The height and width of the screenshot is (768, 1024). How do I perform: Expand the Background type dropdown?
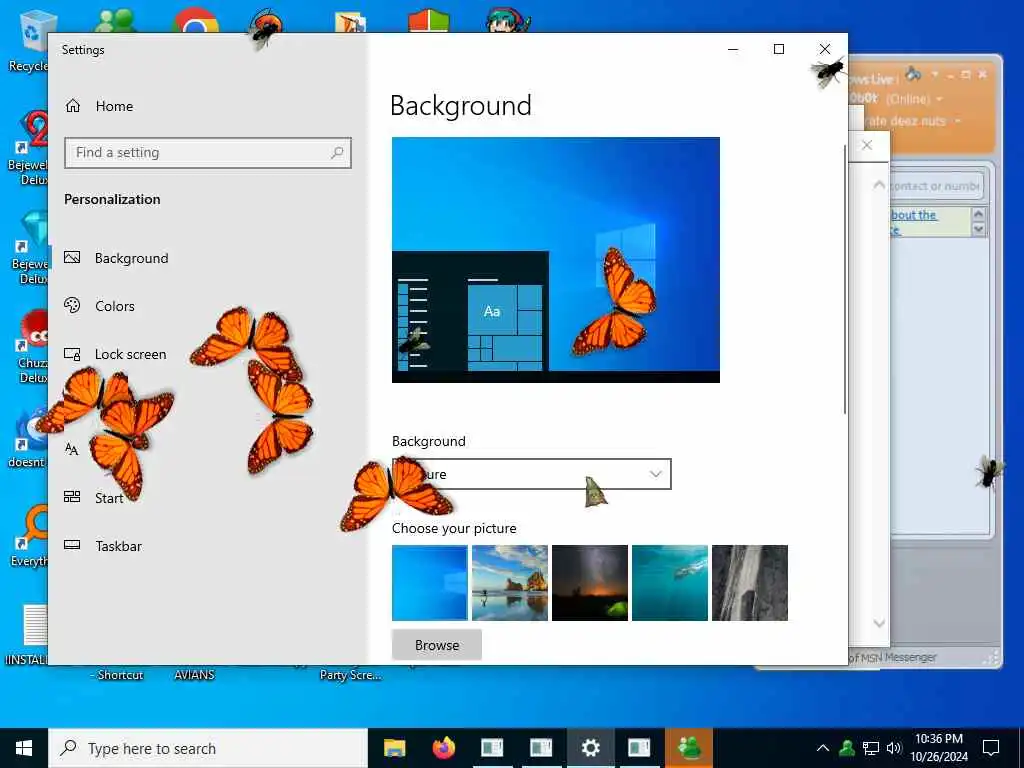click(x=532, y=474)
